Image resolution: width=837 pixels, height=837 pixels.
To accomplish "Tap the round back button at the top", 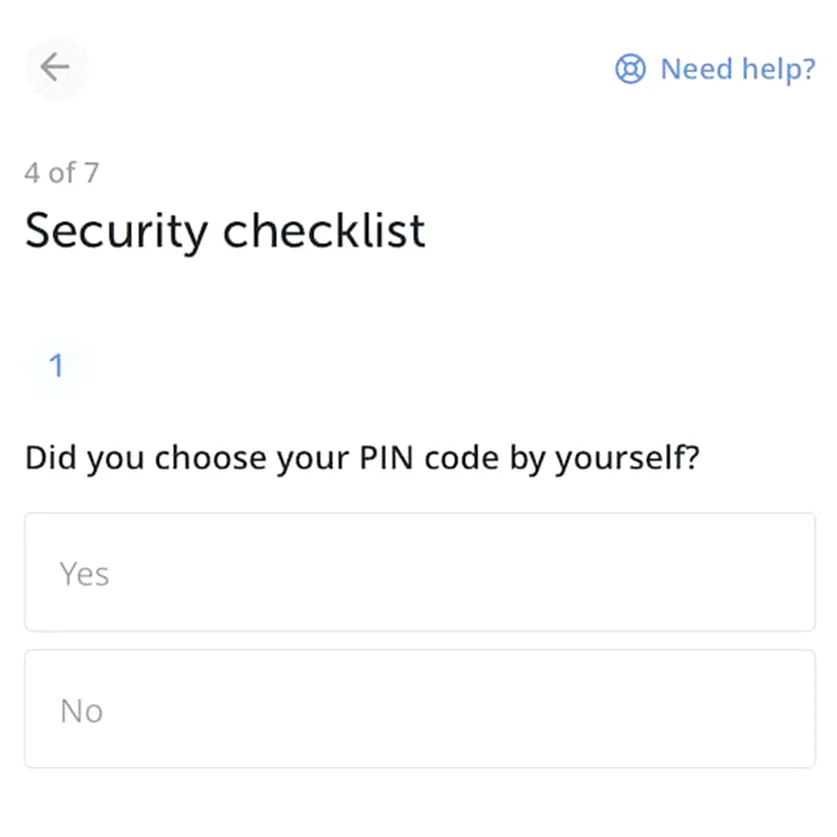I will [x=56, y=67].
